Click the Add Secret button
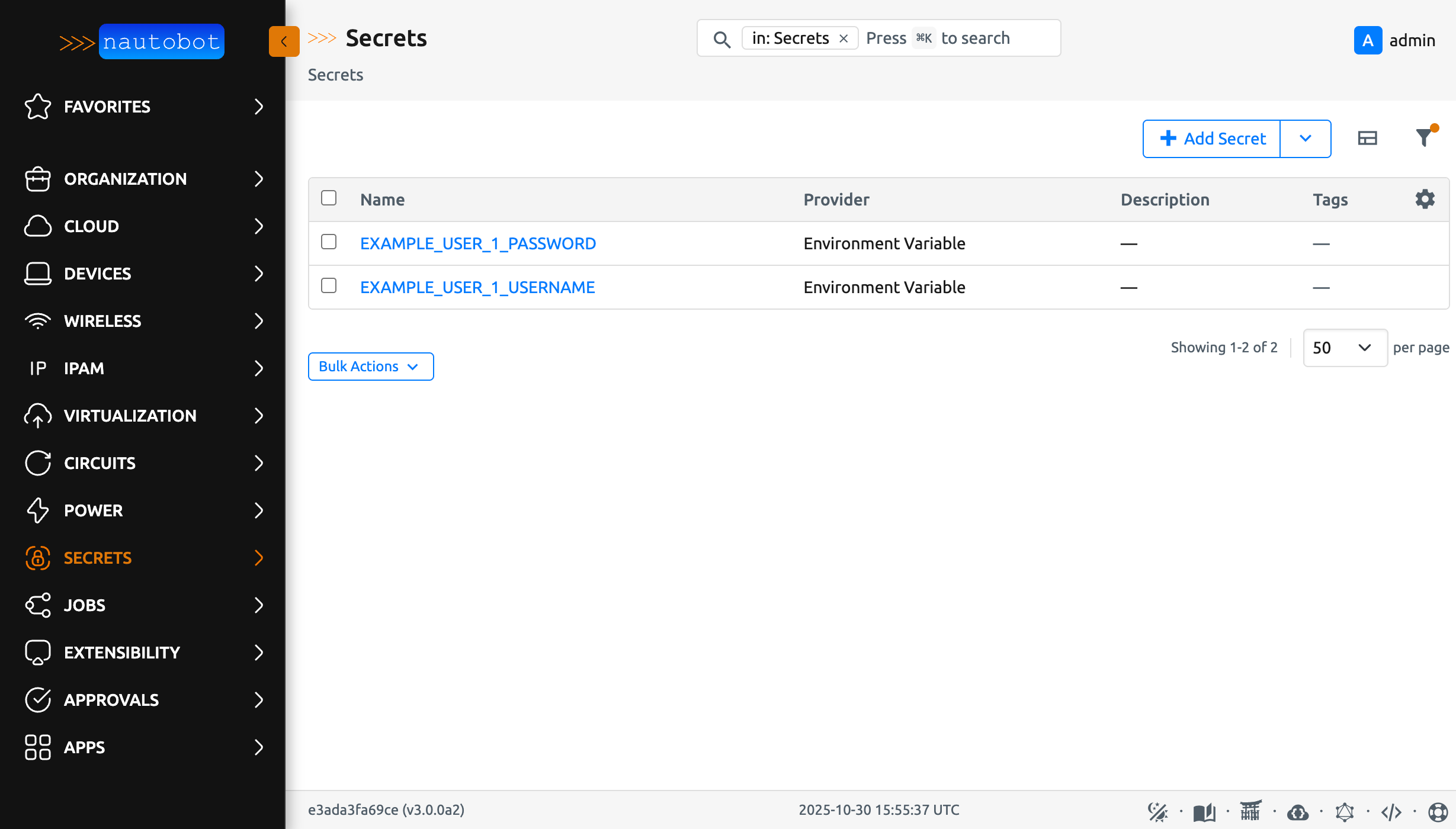 [1211, 138]
